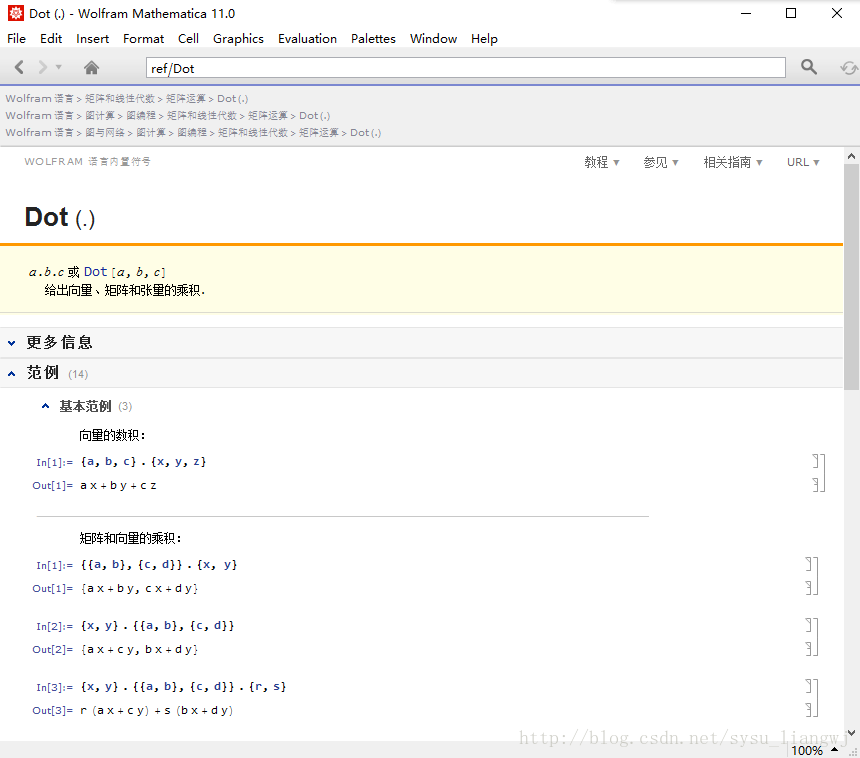Go to documentation home page
Image resolution: width=860 pixels, height=758 pixels.
[92, 67]
